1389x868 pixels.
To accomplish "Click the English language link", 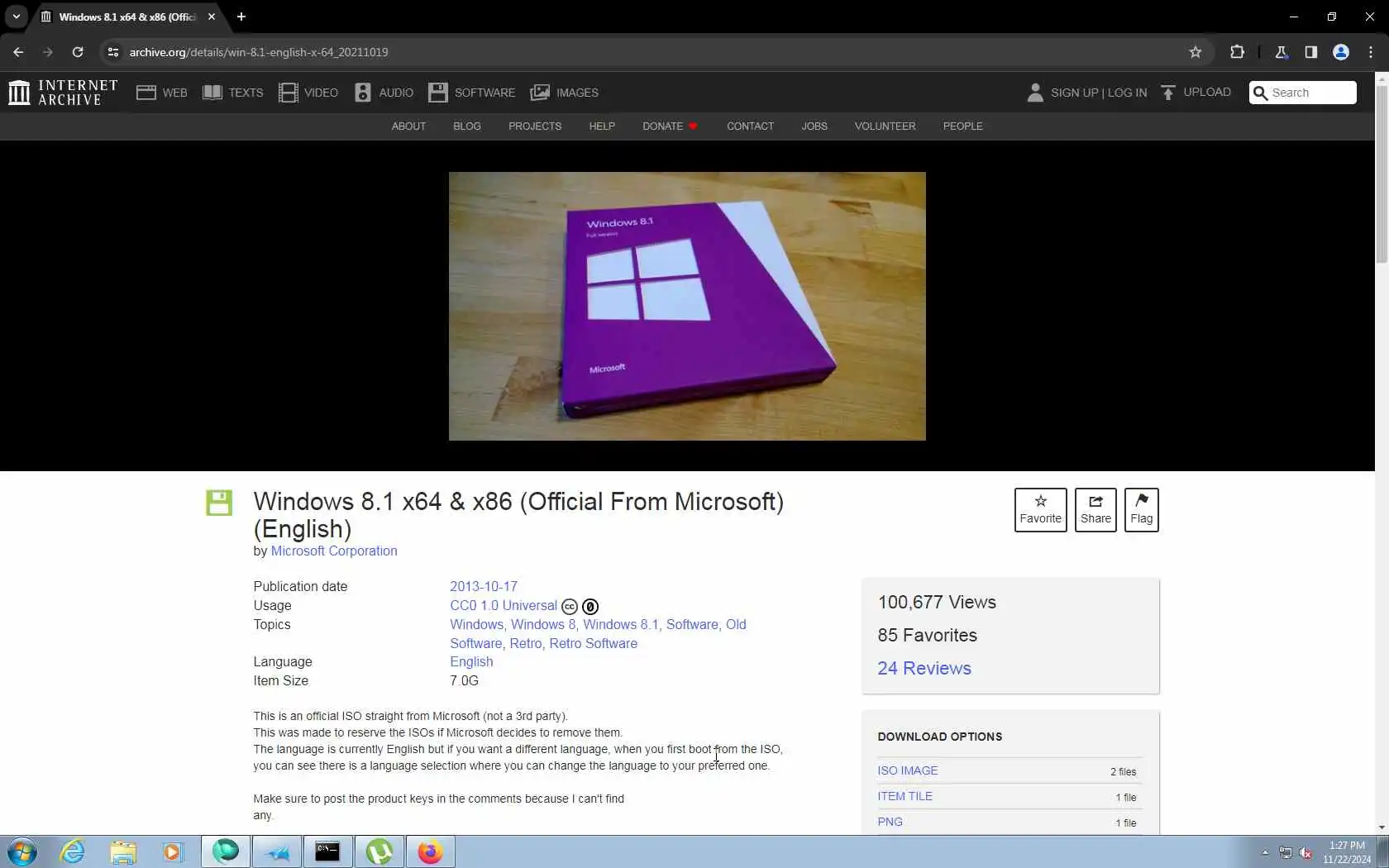I will (471, 662).
